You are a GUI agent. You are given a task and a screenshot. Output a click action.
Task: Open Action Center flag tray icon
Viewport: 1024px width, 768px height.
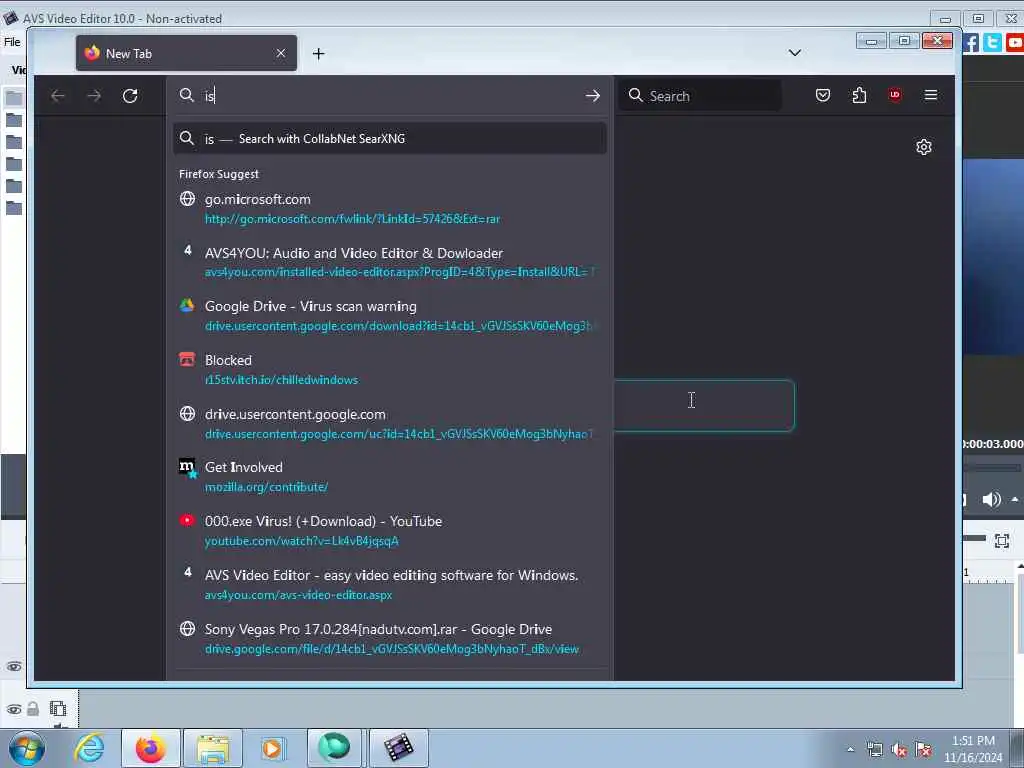[x=923, y=750]
